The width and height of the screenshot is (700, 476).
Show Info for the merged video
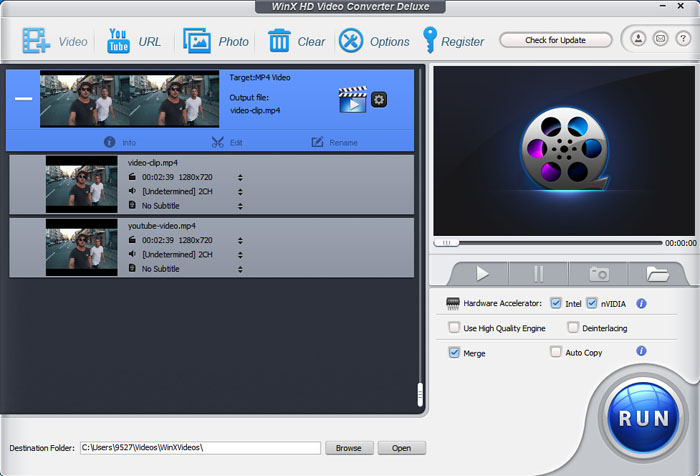(x=120, y=142)
